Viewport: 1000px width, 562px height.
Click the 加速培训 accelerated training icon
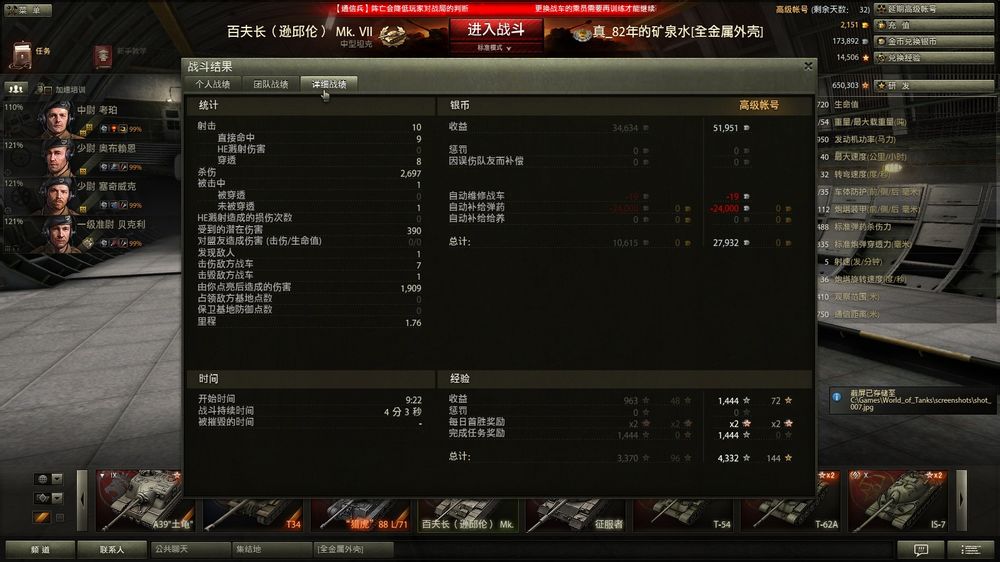tap(40, 89)
